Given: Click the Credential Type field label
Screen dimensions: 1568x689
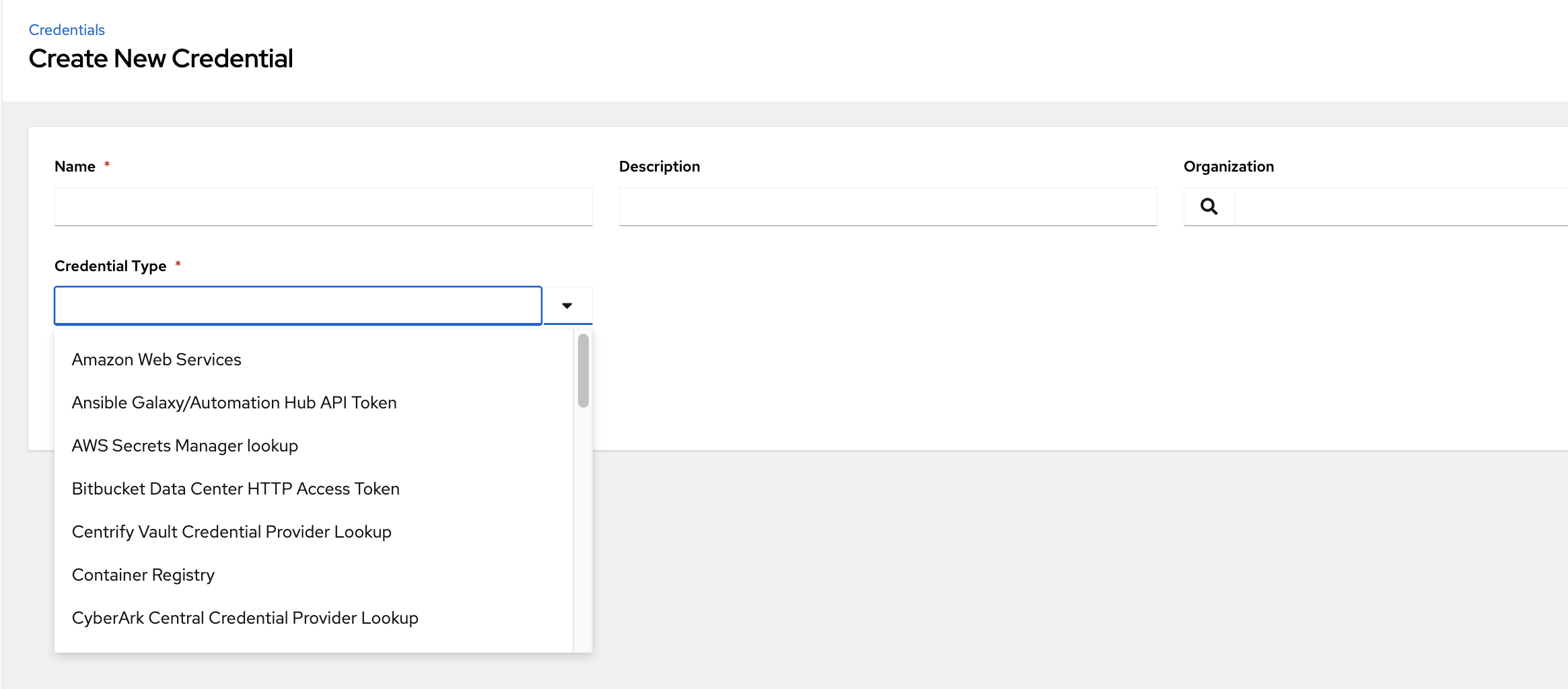Looking at the screenshot, I should pyautogui.click(x=110, y=266).
